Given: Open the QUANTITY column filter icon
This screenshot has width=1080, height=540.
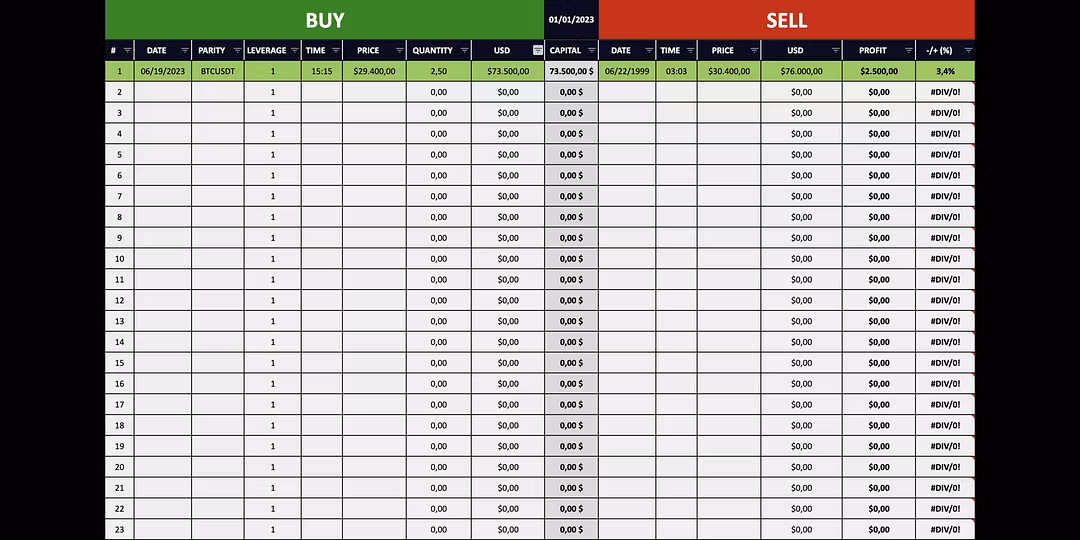Looking at the screenshot, I should pyautogui.click(x=464, y=50).
